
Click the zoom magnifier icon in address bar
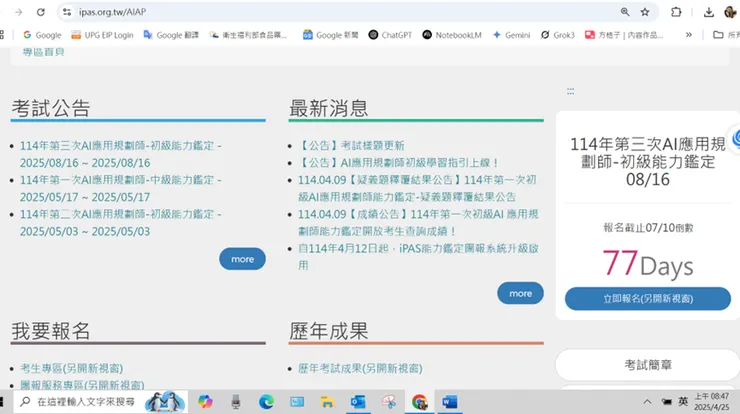coord(625,12)
